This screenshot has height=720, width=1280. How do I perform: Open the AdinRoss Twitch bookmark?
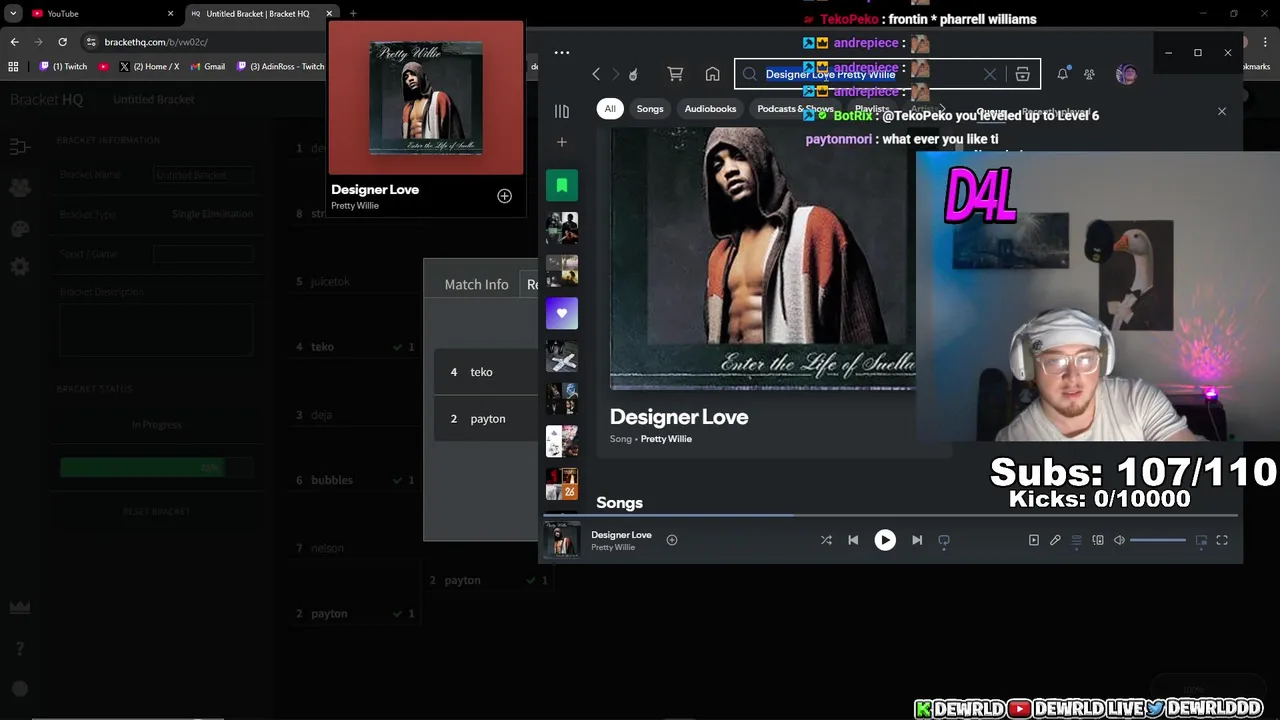281,66
